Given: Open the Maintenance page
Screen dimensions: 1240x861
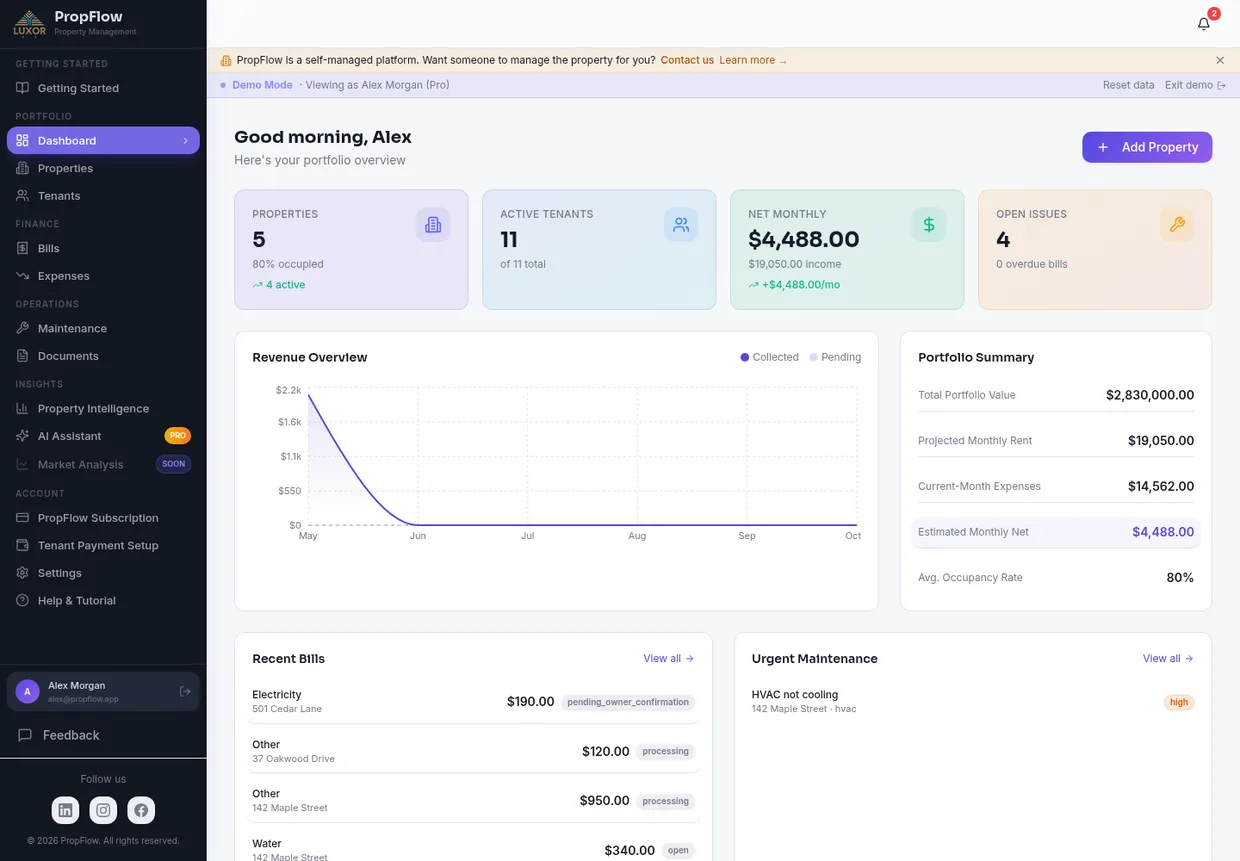Looking at the screenshot, I should pos(103,328).
